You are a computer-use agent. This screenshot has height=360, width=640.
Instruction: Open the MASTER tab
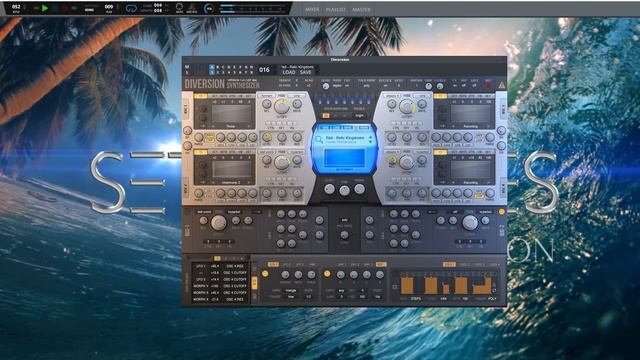pos(361,9)
